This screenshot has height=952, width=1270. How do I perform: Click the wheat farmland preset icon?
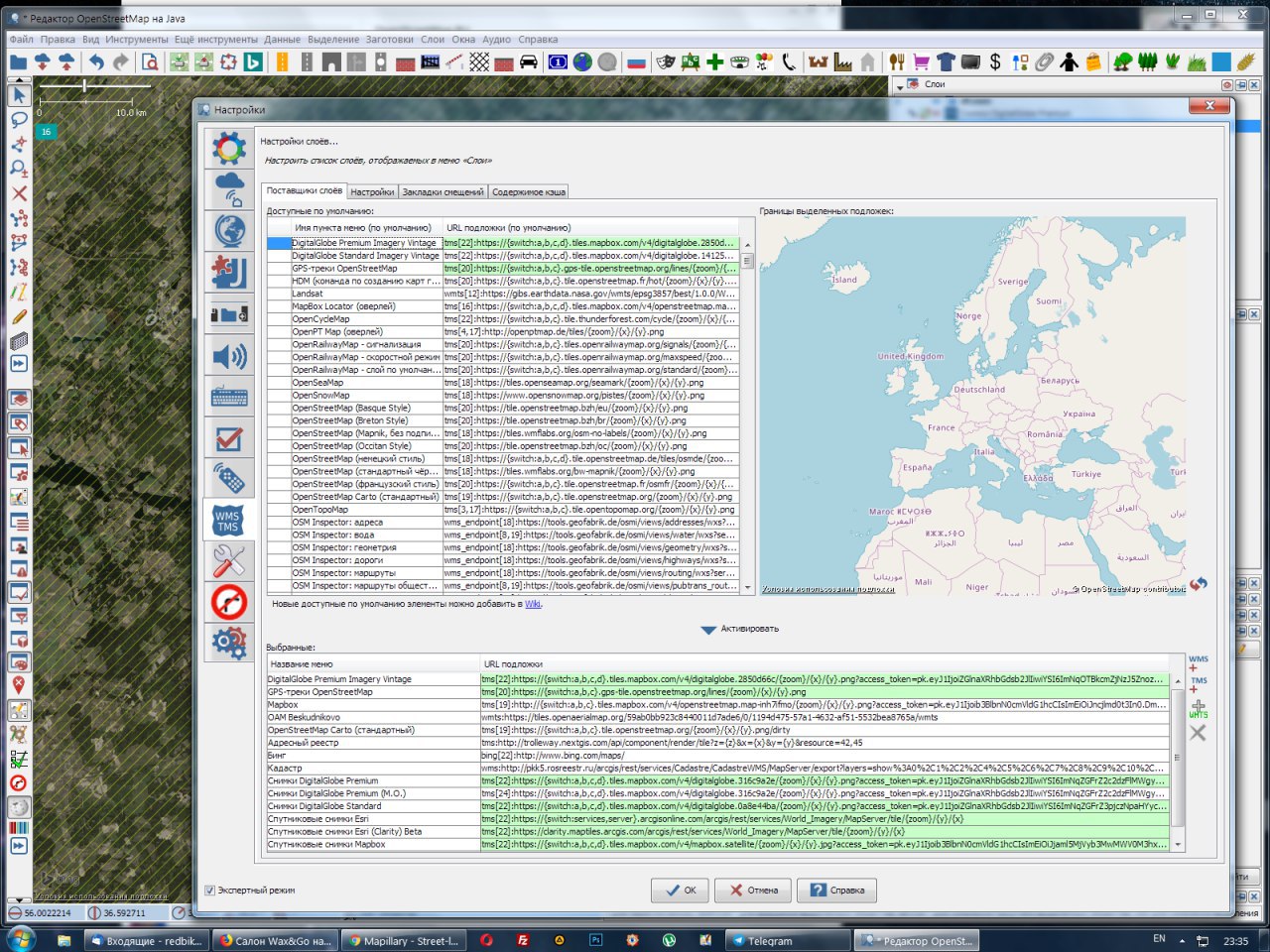pos(1246,62)
